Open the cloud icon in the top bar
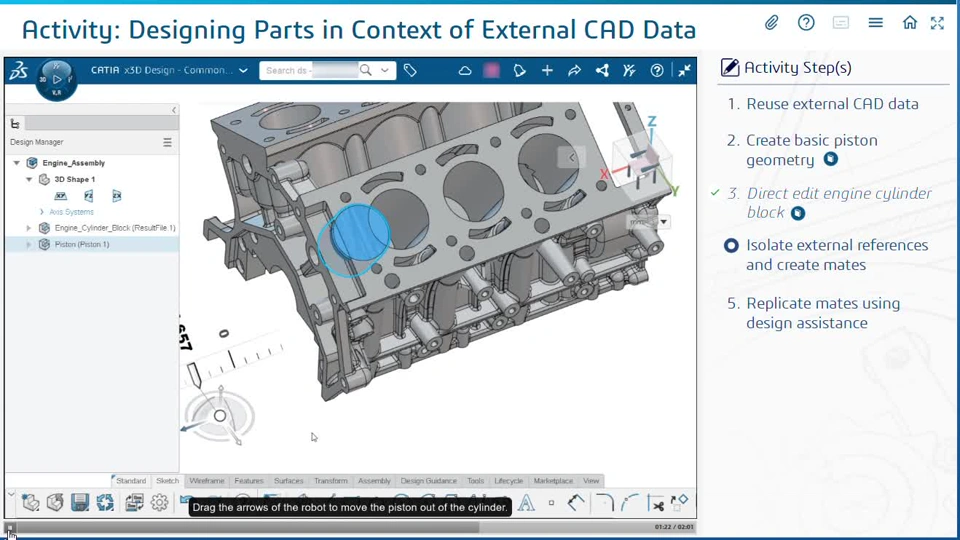 (465, 71)
